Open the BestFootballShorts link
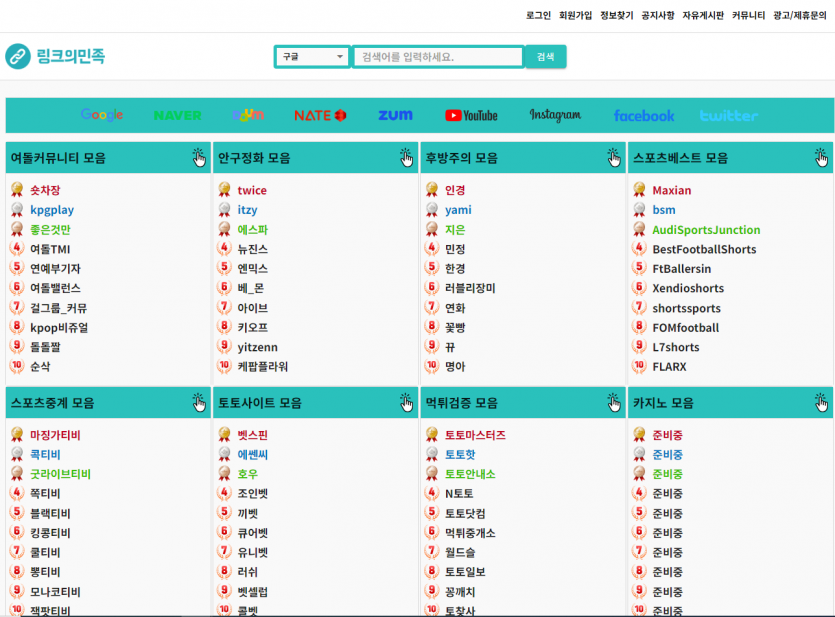 [x=704, y=249]
